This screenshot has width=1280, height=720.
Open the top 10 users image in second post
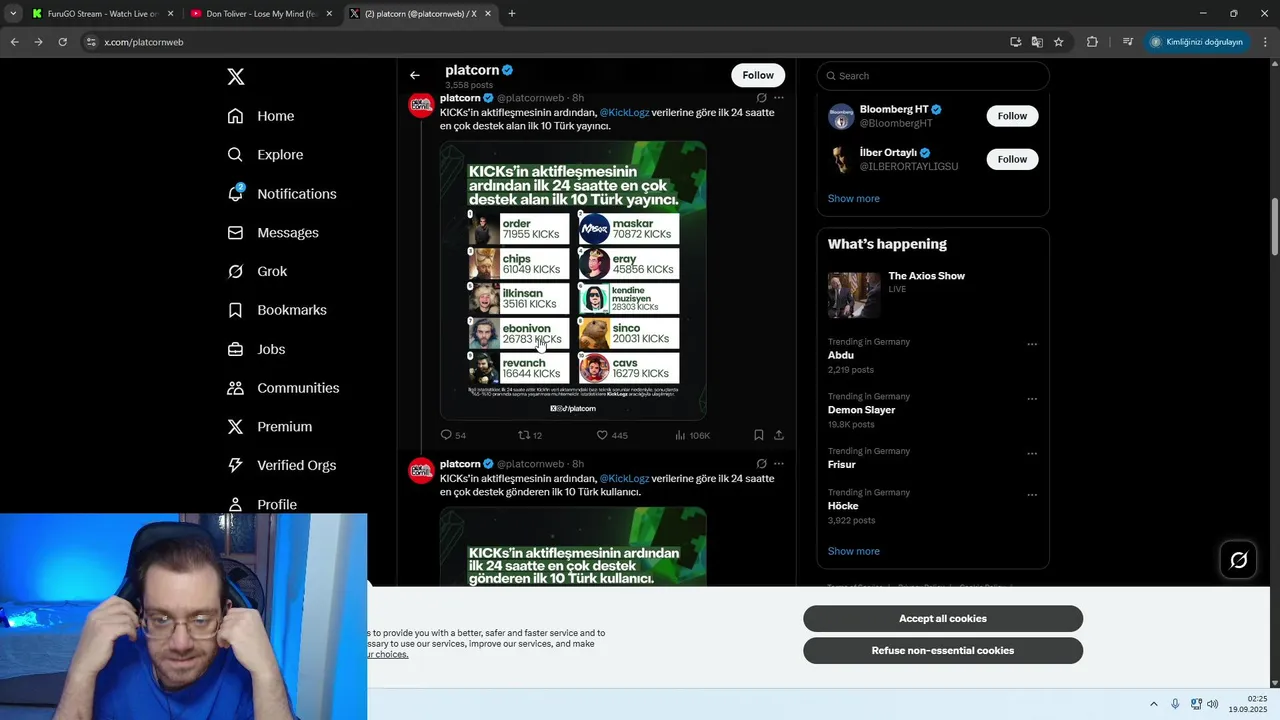click(573, 546)
